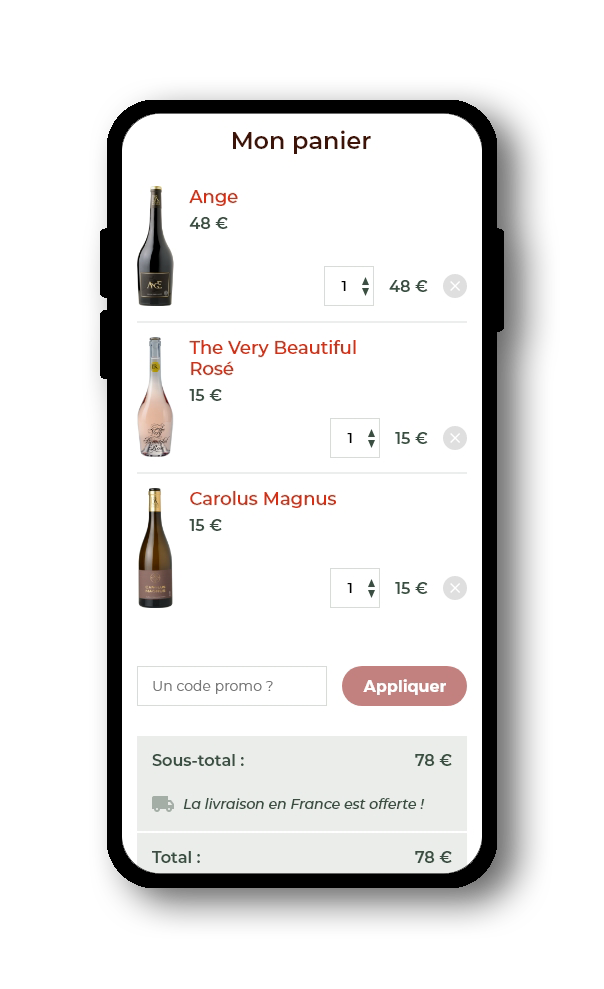Click the Ange bottle thumbnail
This screenshot has height=989, width=604.
pyautogui.click(x=155, y=246)
